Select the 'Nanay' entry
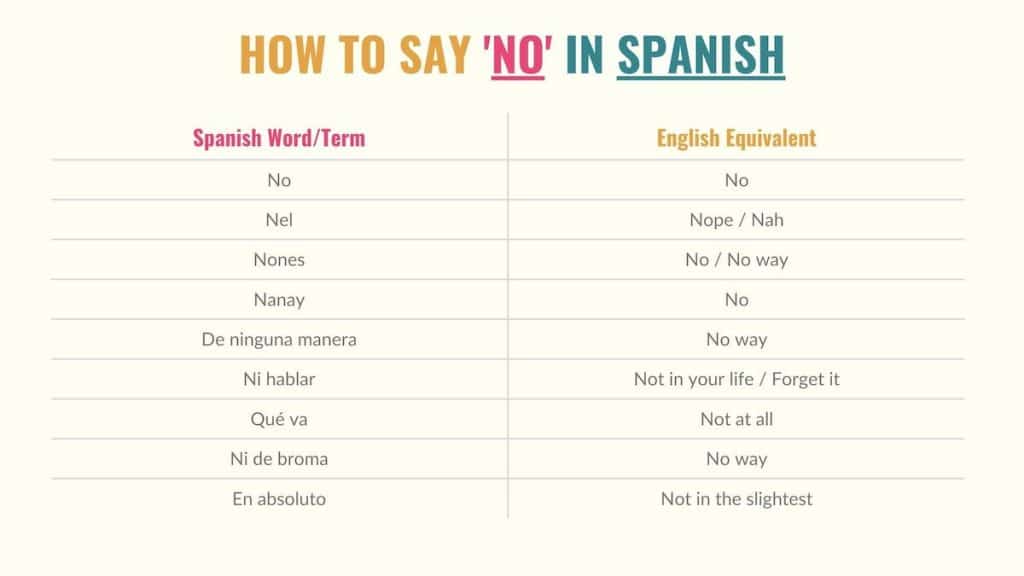Screen dimensions: 1024x576 coord(279,300)
